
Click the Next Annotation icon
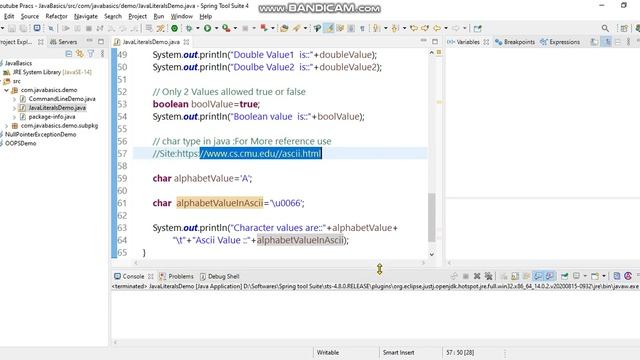point(376,28)
